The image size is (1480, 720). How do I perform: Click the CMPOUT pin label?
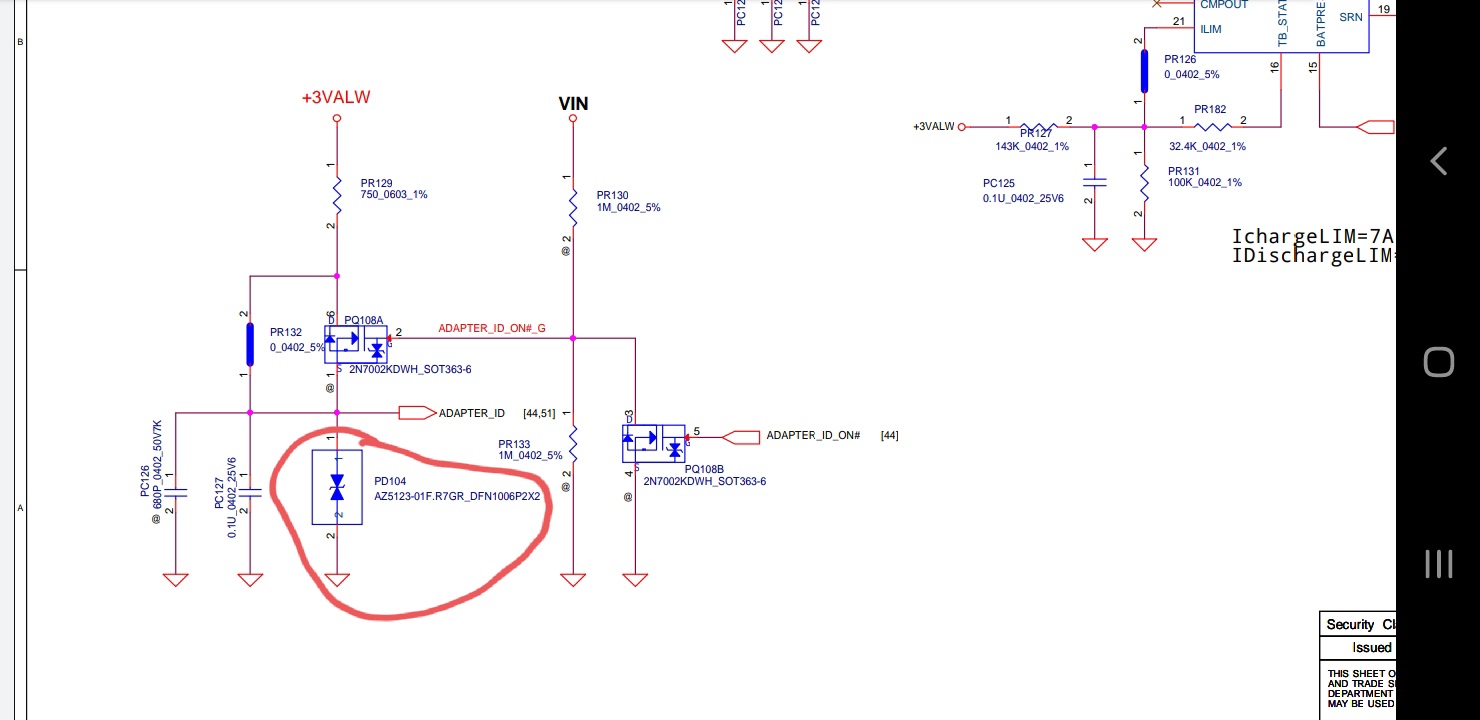(x=1224, y=5)
